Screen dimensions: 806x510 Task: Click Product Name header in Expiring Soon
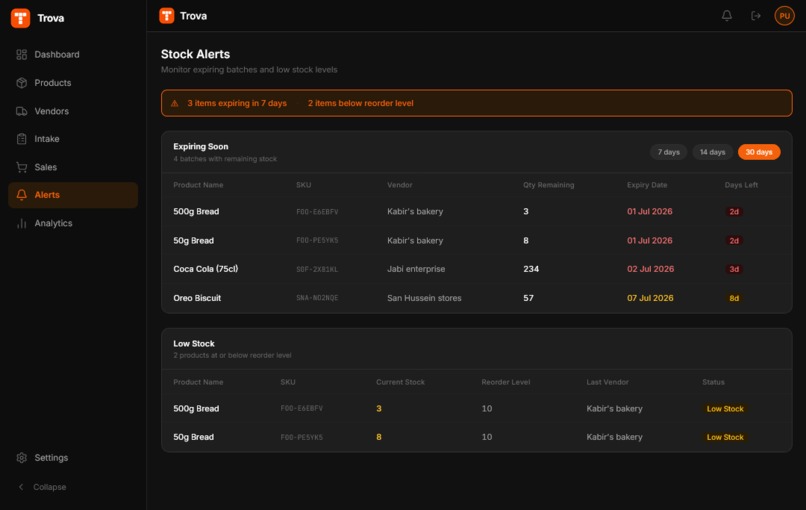pyautogui.click(x=198, y=185)
